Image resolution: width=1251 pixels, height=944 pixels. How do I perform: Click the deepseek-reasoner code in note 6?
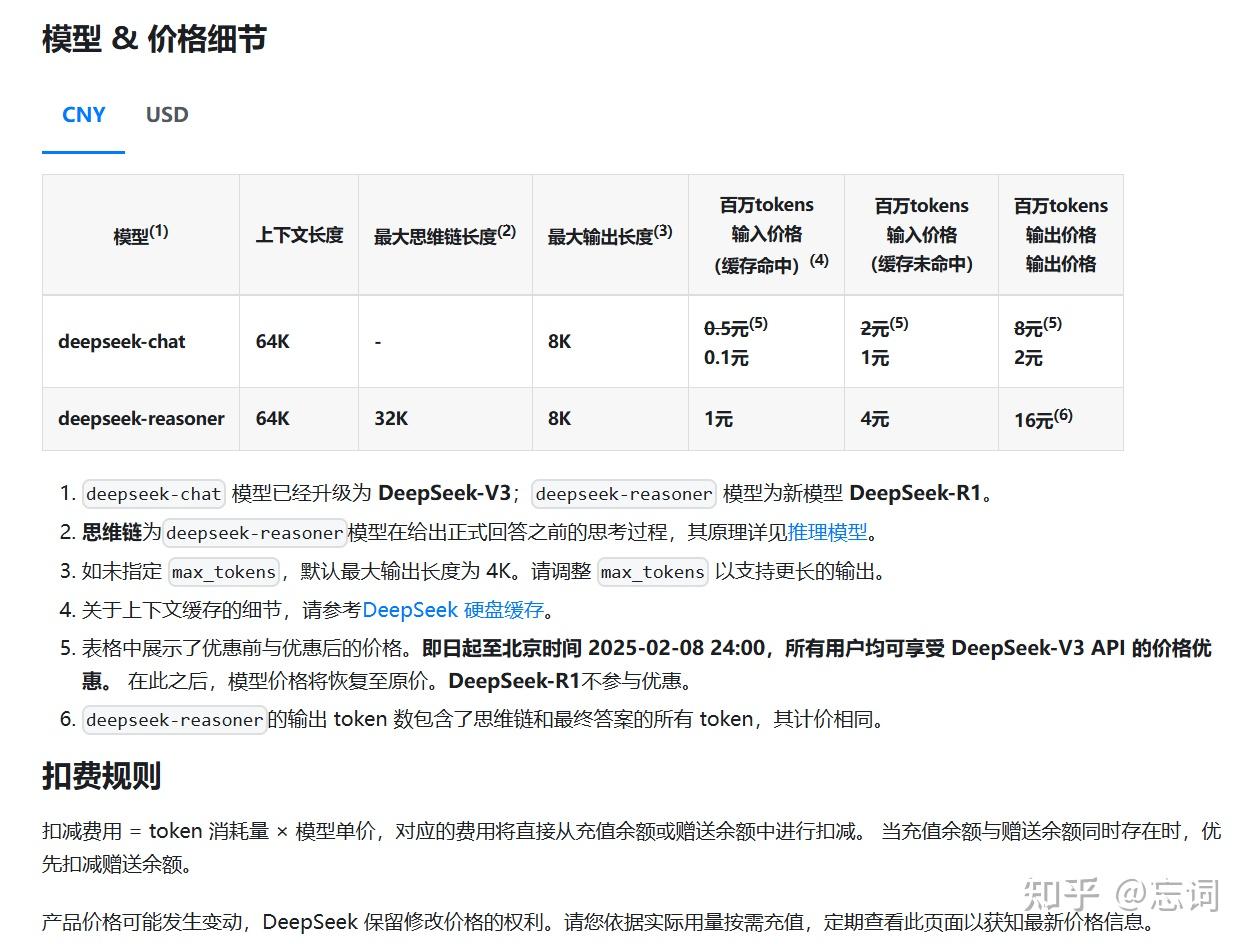[173, 718]
